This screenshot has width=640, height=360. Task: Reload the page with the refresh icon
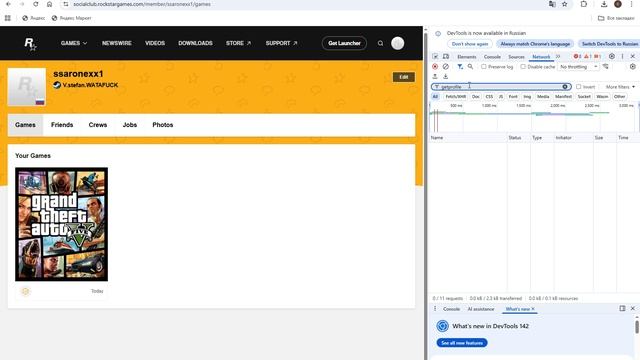(36, 4)
